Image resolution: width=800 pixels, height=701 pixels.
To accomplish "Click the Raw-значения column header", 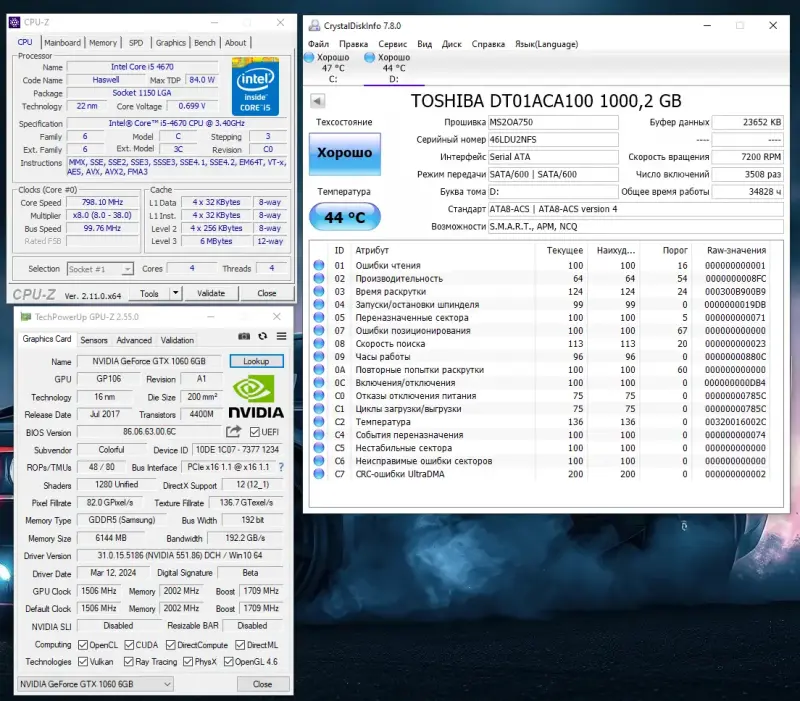I will click(x=736, y=251).
